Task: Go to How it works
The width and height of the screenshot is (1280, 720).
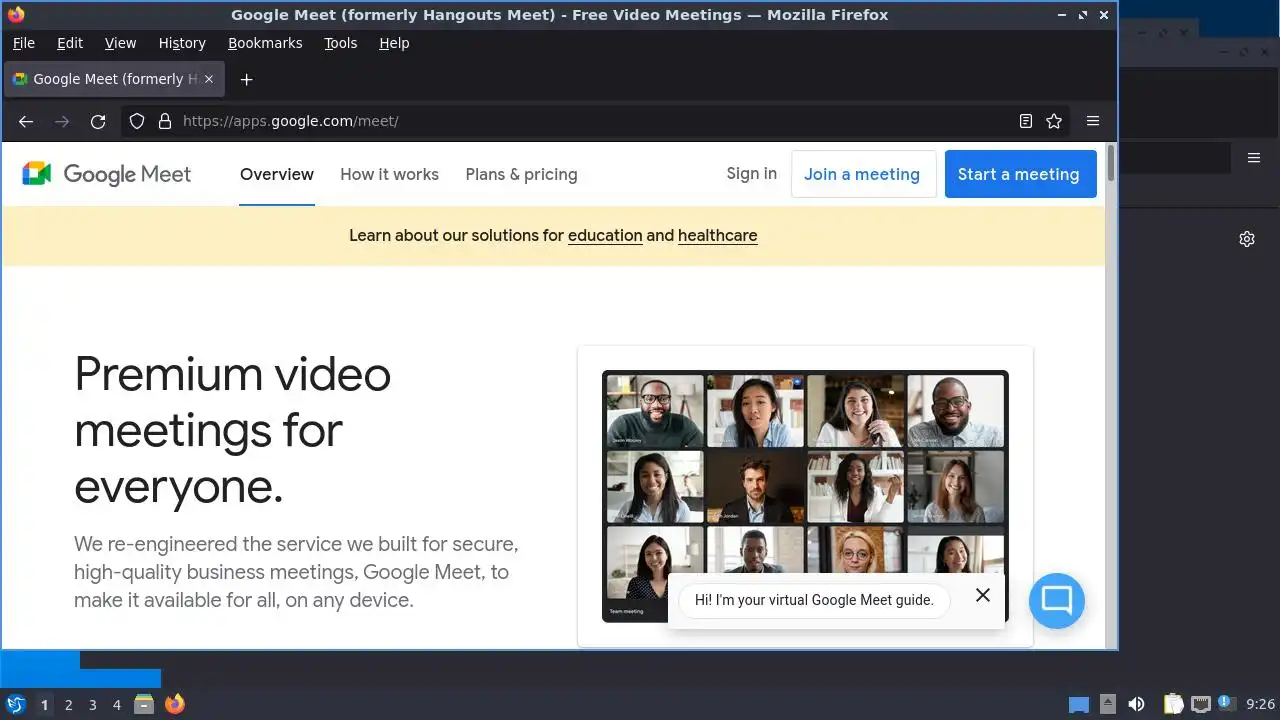Action: coord(389,174)
